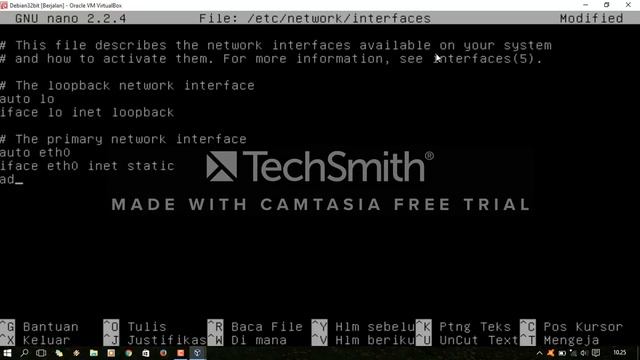Image resolution: width=640 pixels, height=360 pixels.
Task: Open the red Camtasia taskbar icon
Action: click(180, 353)
